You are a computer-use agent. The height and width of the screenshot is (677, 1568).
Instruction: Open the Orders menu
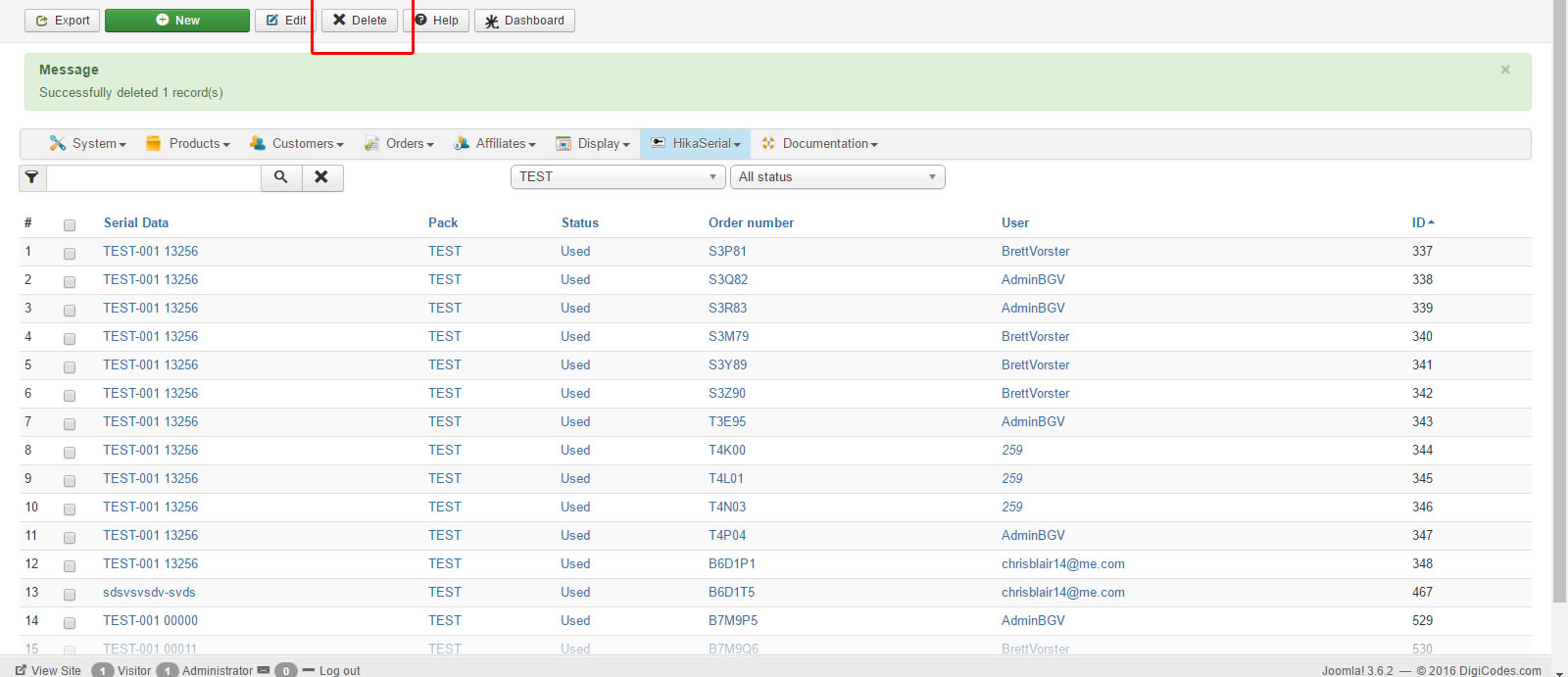click(399, 144)
